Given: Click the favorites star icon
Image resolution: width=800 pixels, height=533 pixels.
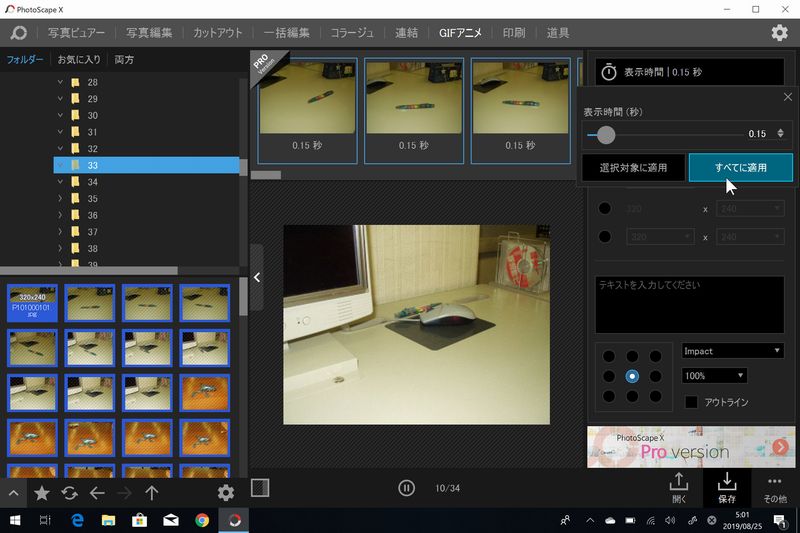Looking at the screenshot, I should pyautogui.click(x=42, y=492).
